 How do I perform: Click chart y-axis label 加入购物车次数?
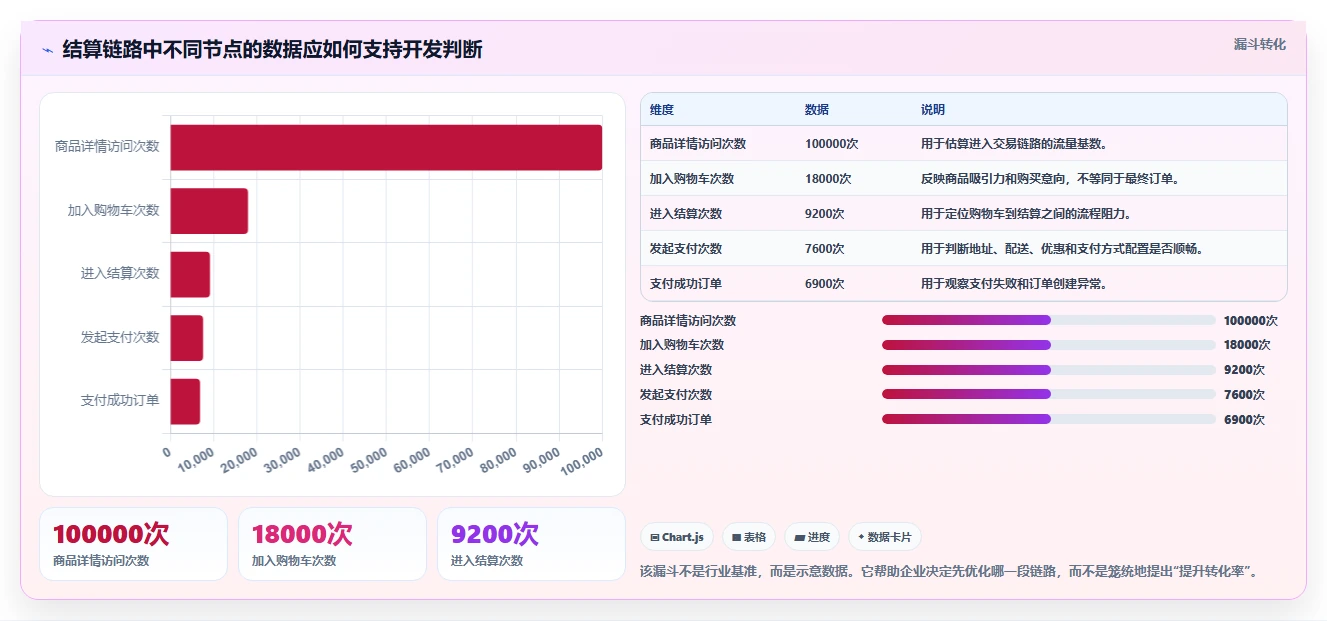tap(114, 211)
